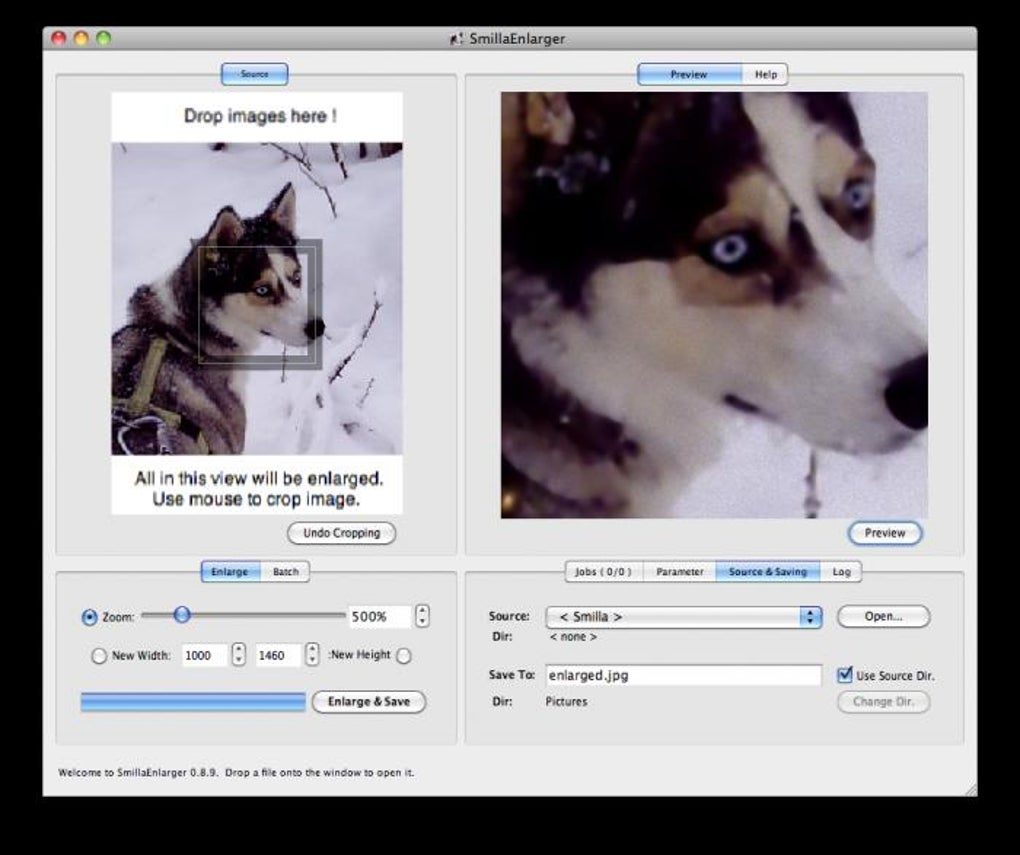
Task: Click the Save To filename field
Action: (683, 675)
